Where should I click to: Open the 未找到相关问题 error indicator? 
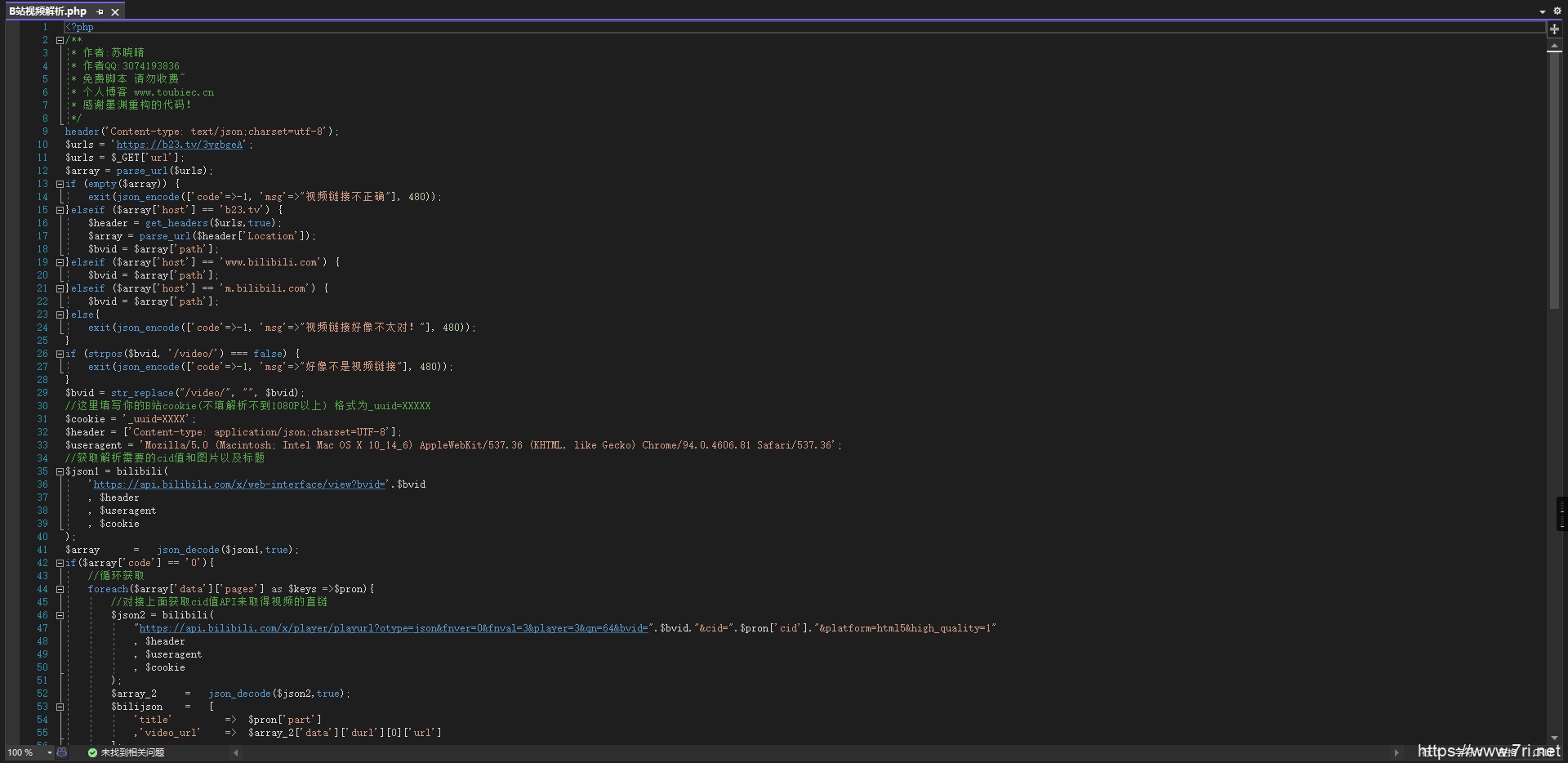point(132,752)
